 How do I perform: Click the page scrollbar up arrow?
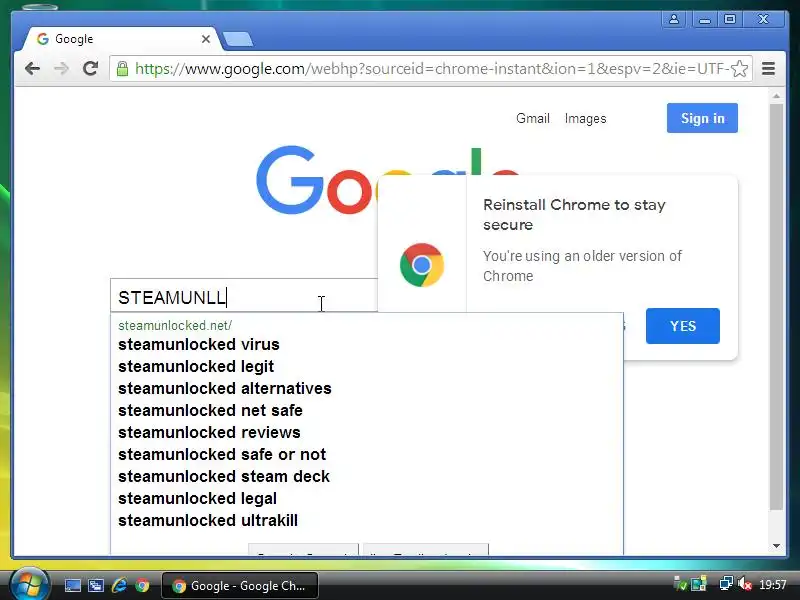(776, 95)
